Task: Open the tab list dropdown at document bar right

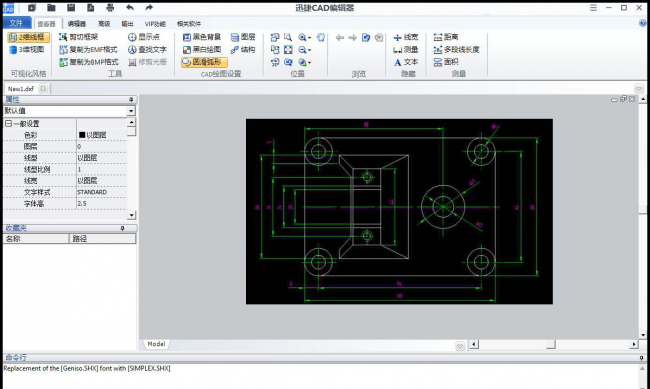Action: pos(639,88)
